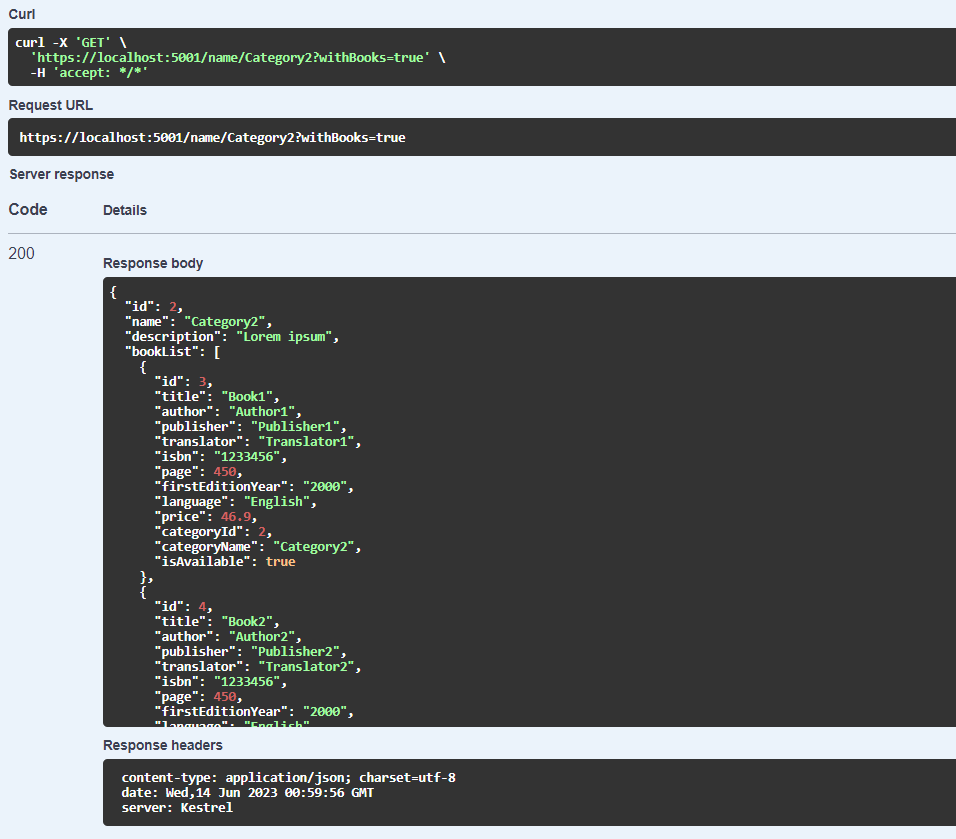Click the "categoryName": "Category2" line
Image resolution: width=956 pixels, height=839 pixels.
click(258, 547)
